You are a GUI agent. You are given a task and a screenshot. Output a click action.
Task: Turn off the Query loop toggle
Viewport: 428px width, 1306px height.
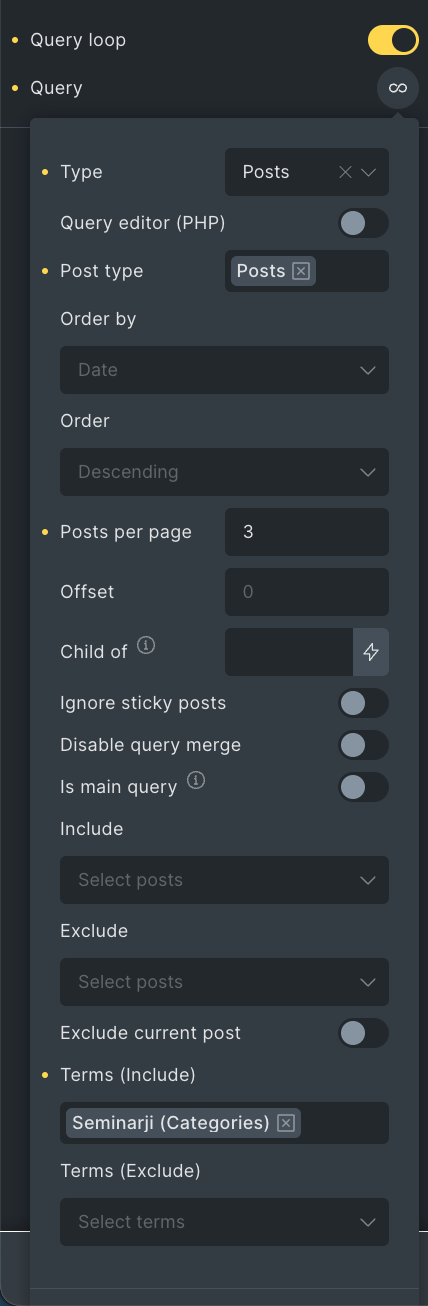393,41
